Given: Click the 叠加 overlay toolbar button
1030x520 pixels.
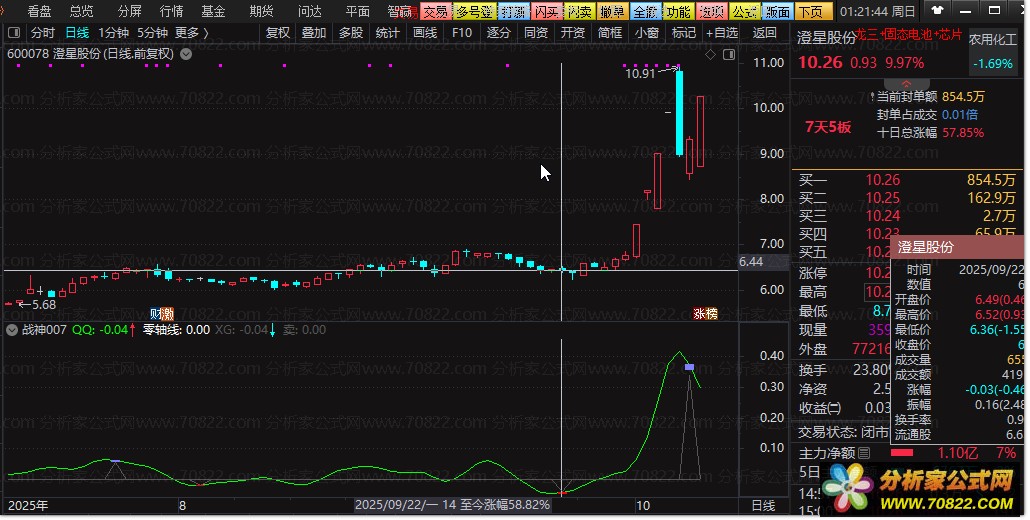Looking at the screenshot, I should pyautogui.click(x=314, y=33).
